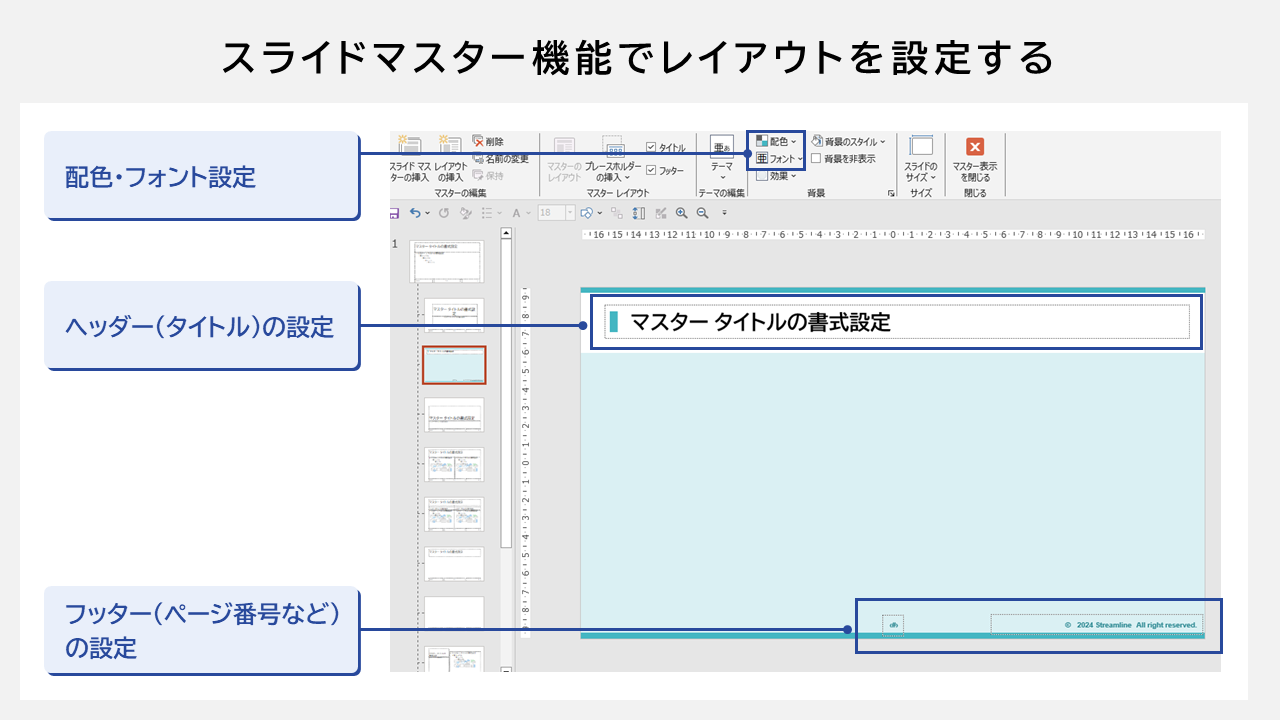Toggle the タイトル checkbox
1280x720 pixels.
coord(651,147)
